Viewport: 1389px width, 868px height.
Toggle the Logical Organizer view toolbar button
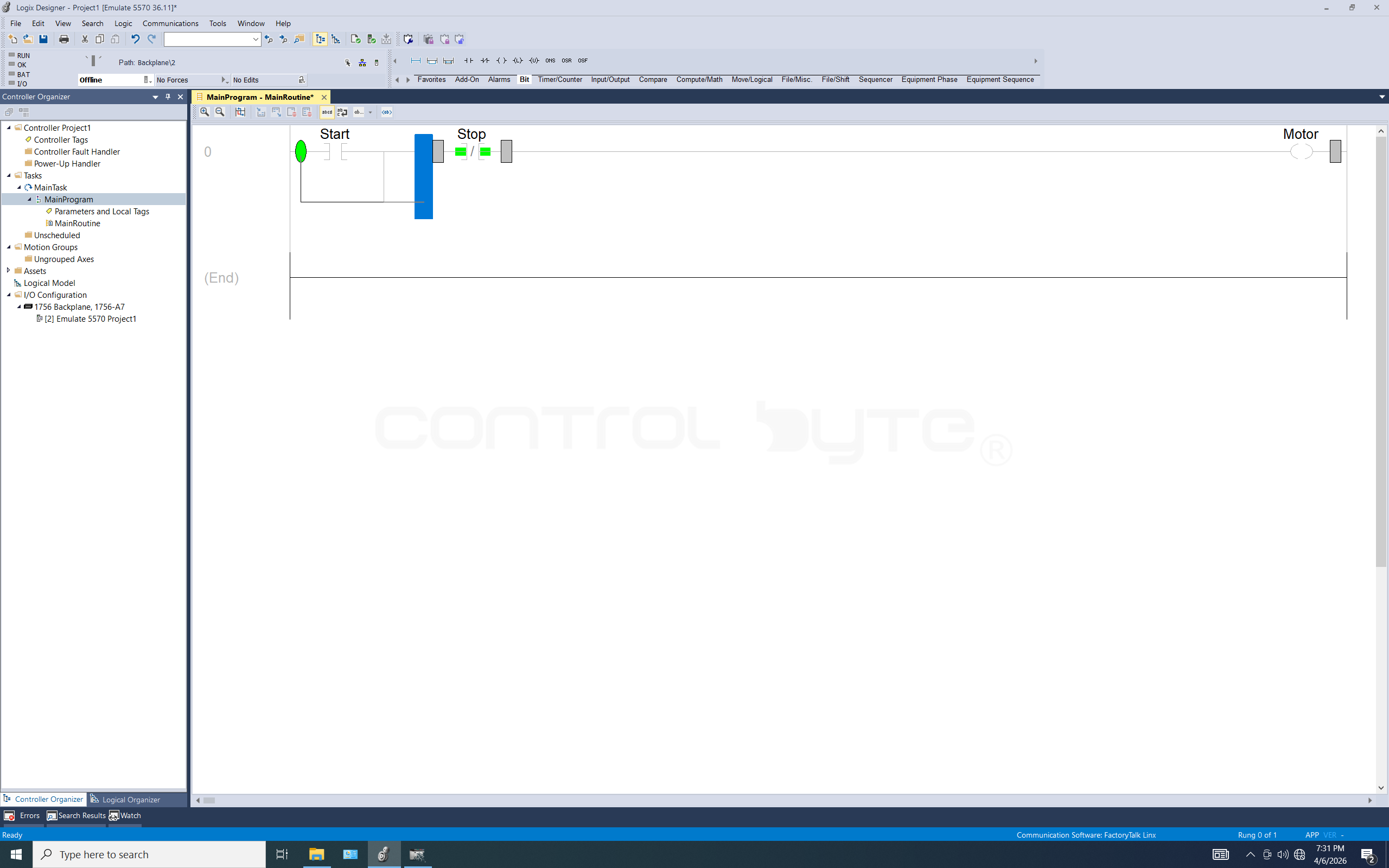pyautogui.click(x=336, y=39)
